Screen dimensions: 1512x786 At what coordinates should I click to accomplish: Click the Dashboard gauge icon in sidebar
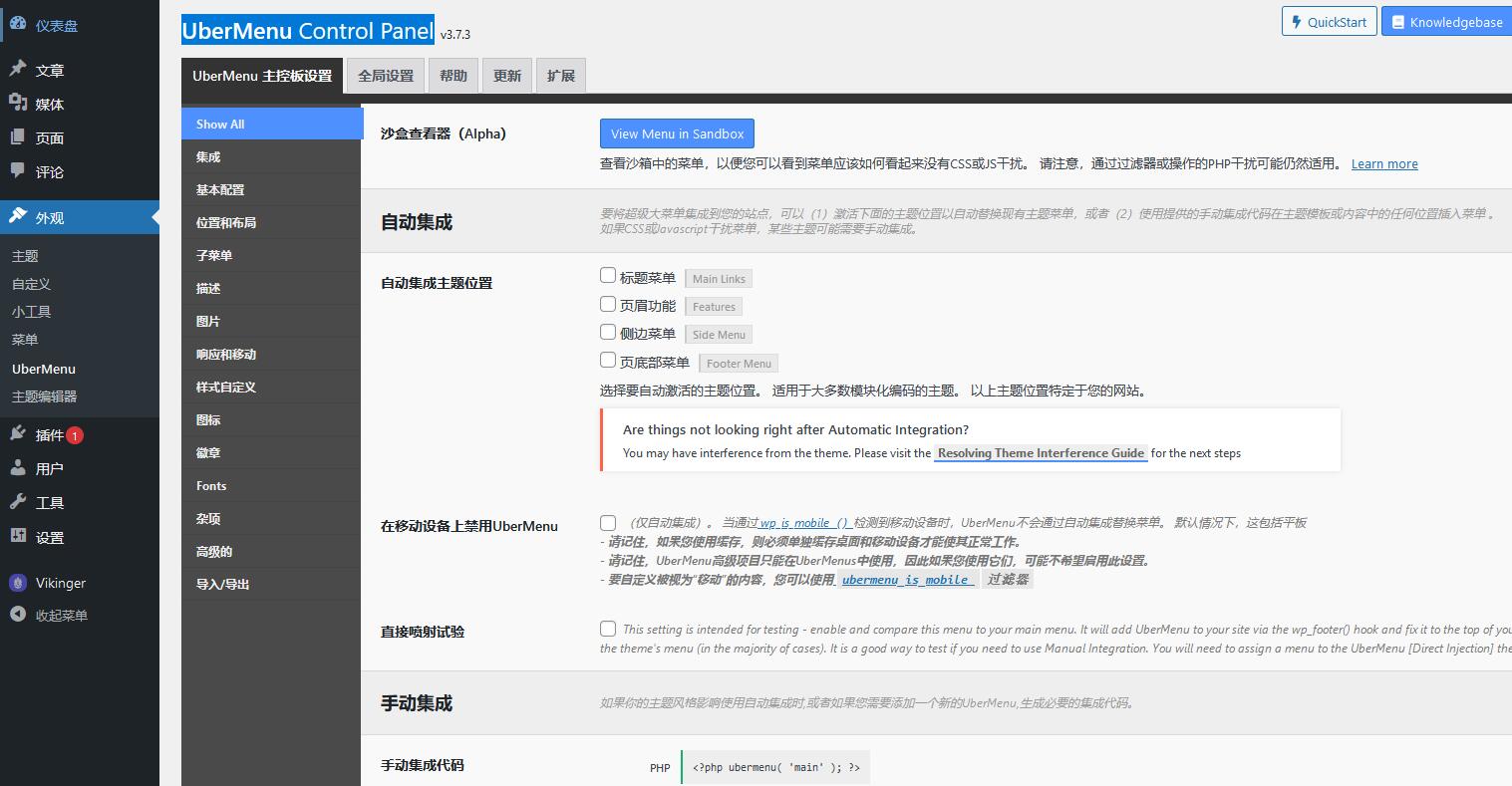tap(18, 25)
